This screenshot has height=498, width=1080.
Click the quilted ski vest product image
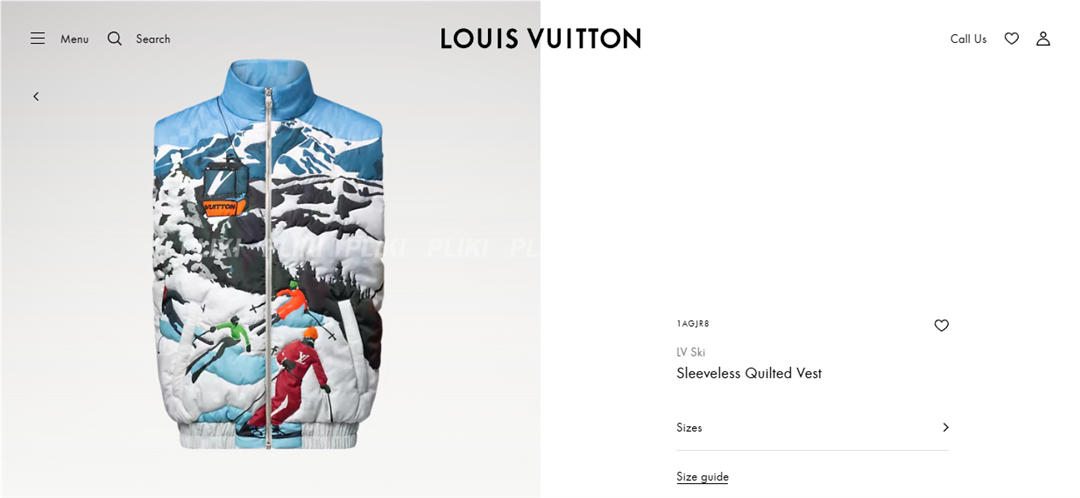(267, 255)
